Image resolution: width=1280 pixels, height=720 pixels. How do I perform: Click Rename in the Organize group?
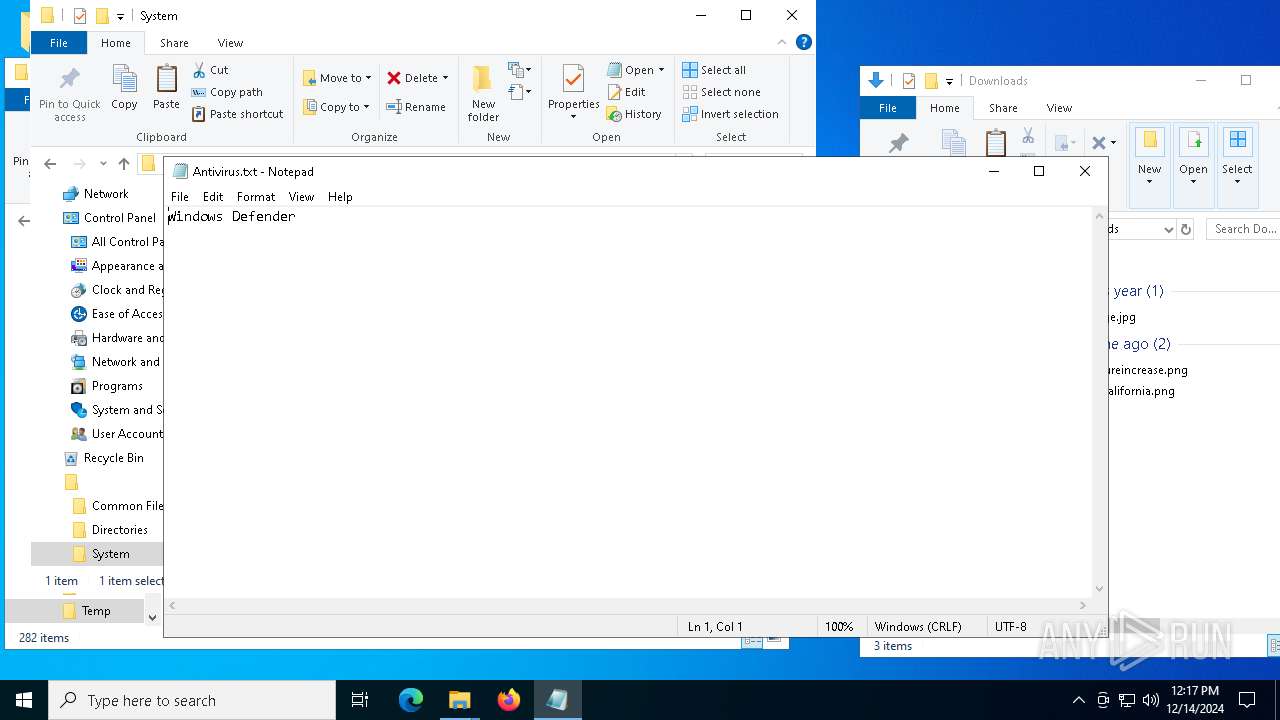click(416, 107)
